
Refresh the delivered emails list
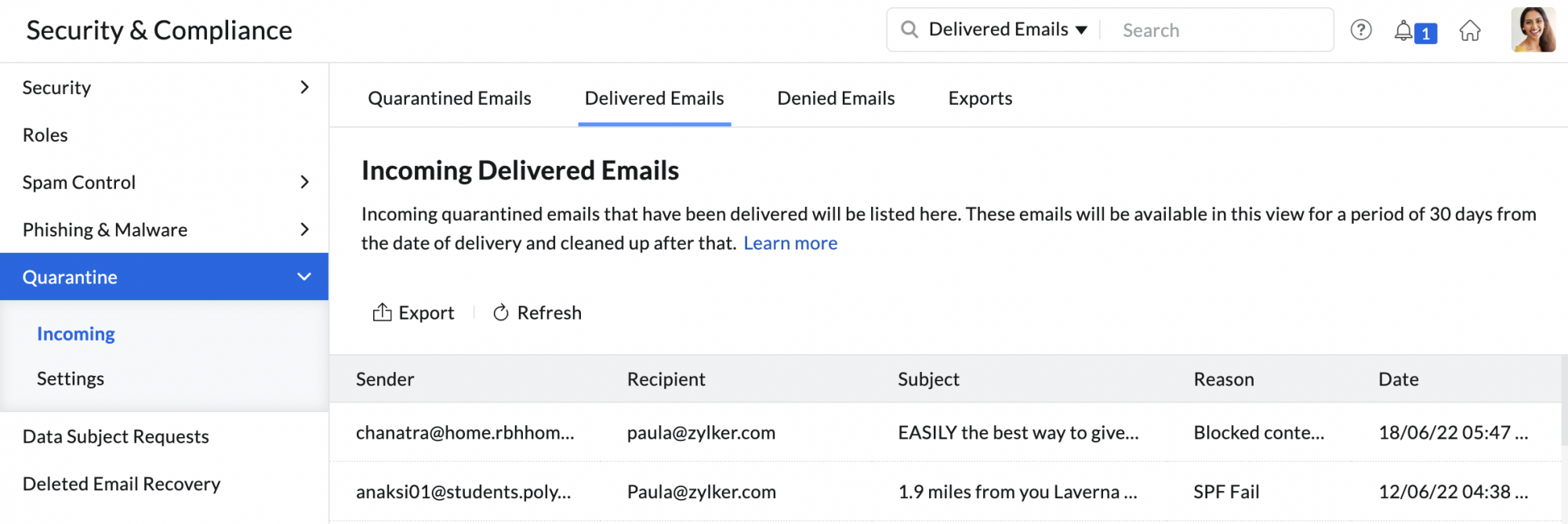[536, 312]
